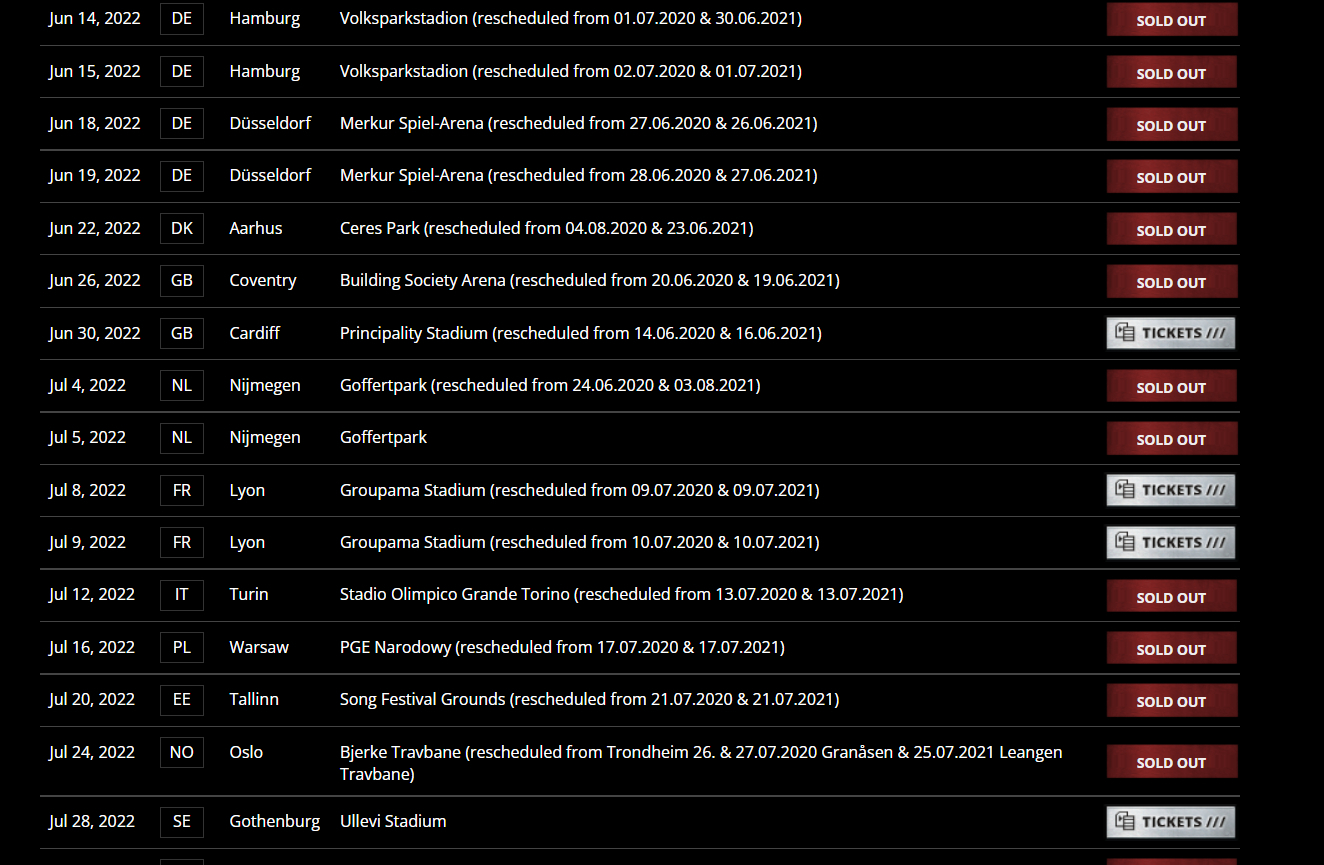Click PL country badge for Warsaw
Screen dimensions: 1324x865
182,647
